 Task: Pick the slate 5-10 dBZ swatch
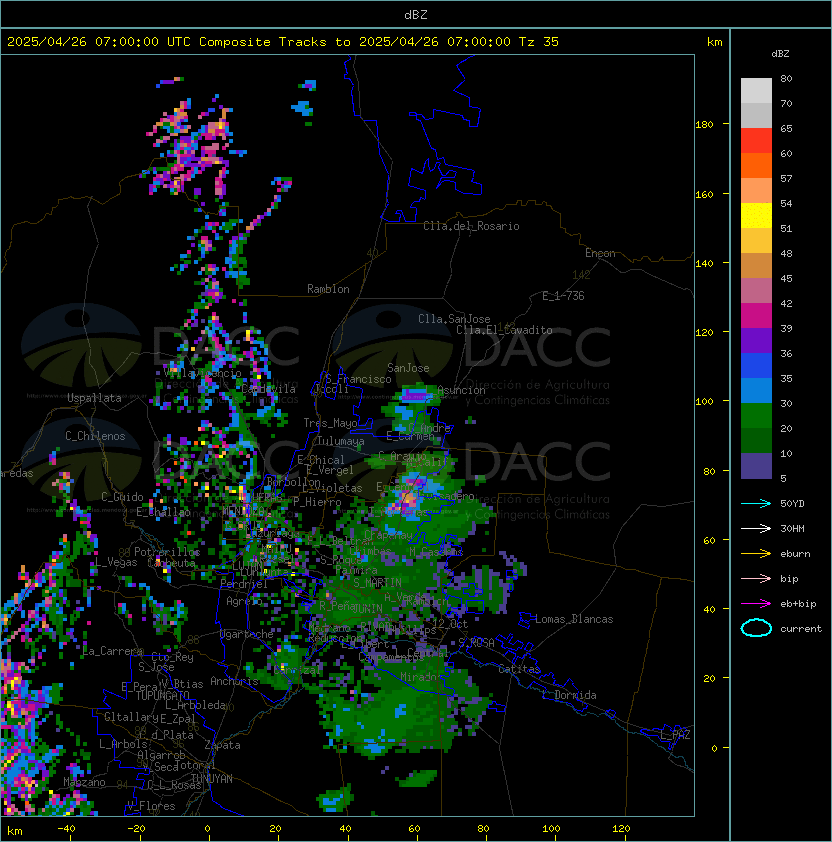coord(756,466)
